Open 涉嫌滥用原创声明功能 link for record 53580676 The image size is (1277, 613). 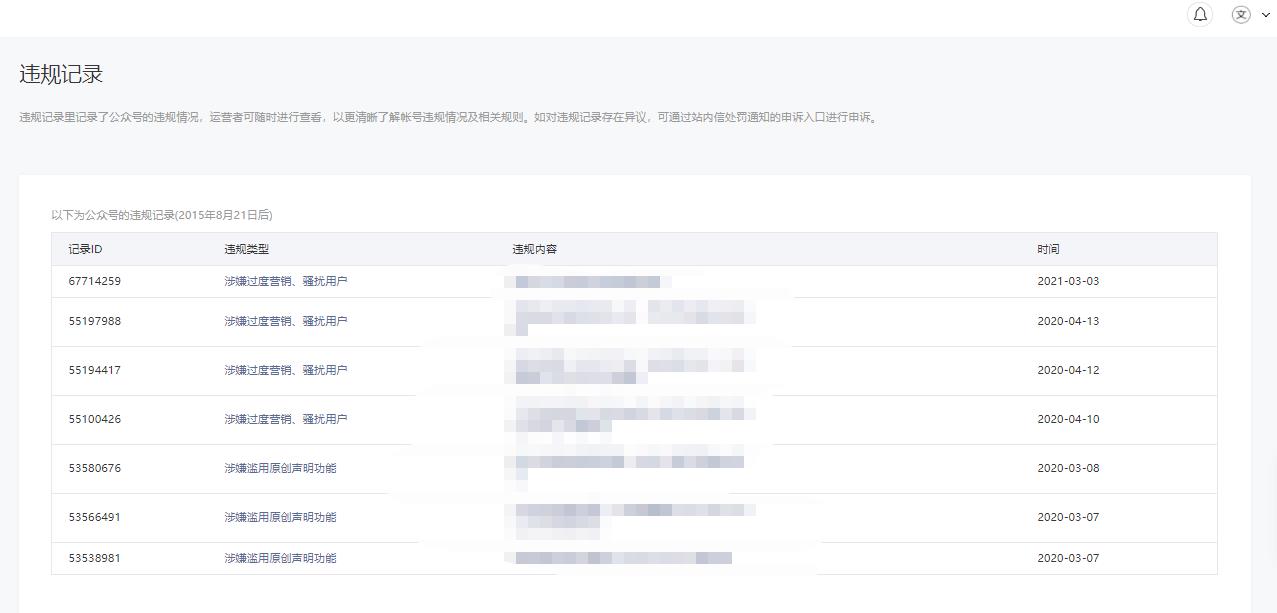[x=280, y=468]
